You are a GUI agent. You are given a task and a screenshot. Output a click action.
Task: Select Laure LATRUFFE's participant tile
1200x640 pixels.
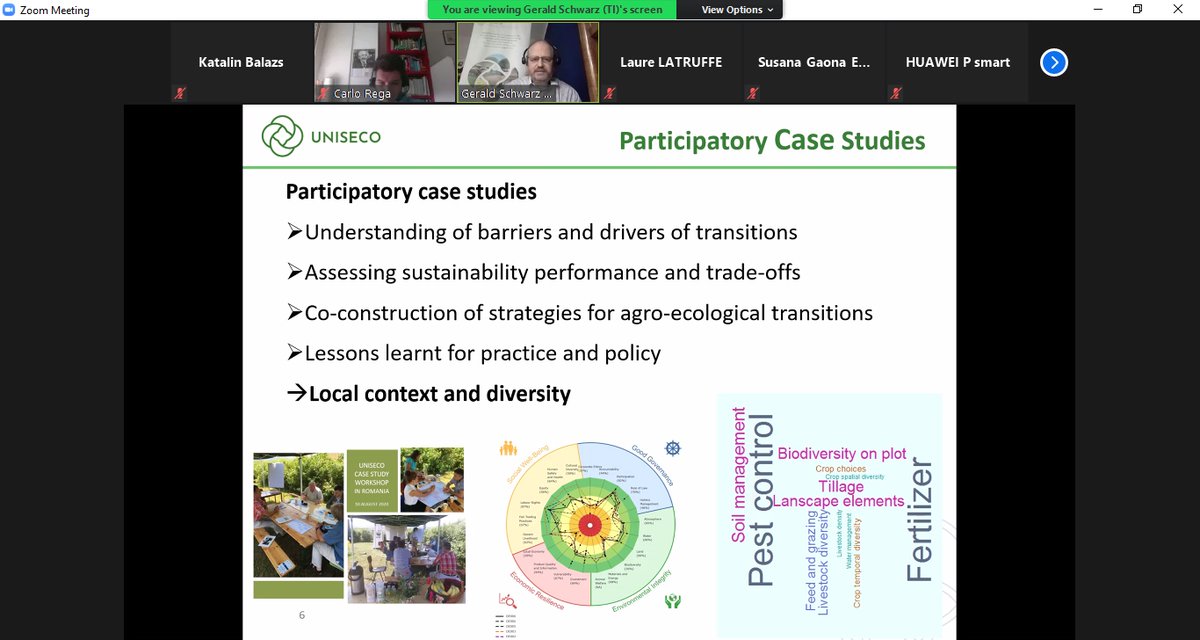coord(670,61)
